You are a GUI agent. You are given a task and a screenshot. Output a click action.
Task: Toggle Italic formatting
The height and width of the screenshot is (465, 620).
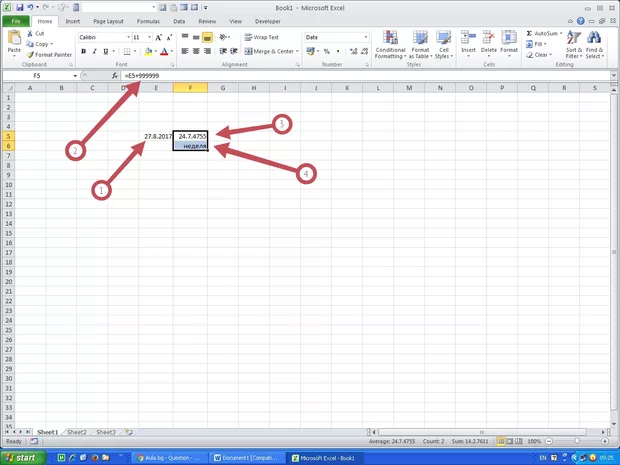pos(95,51)
